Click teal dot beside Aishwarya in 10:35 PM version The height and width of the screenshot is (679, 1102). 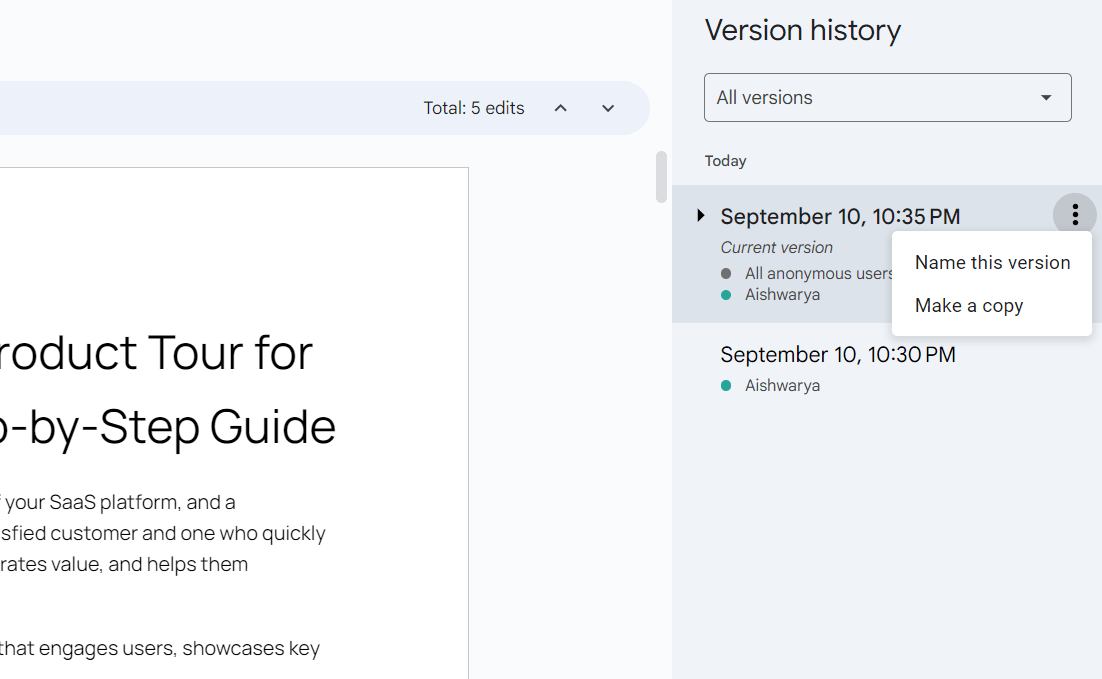(x=726, y=295)
